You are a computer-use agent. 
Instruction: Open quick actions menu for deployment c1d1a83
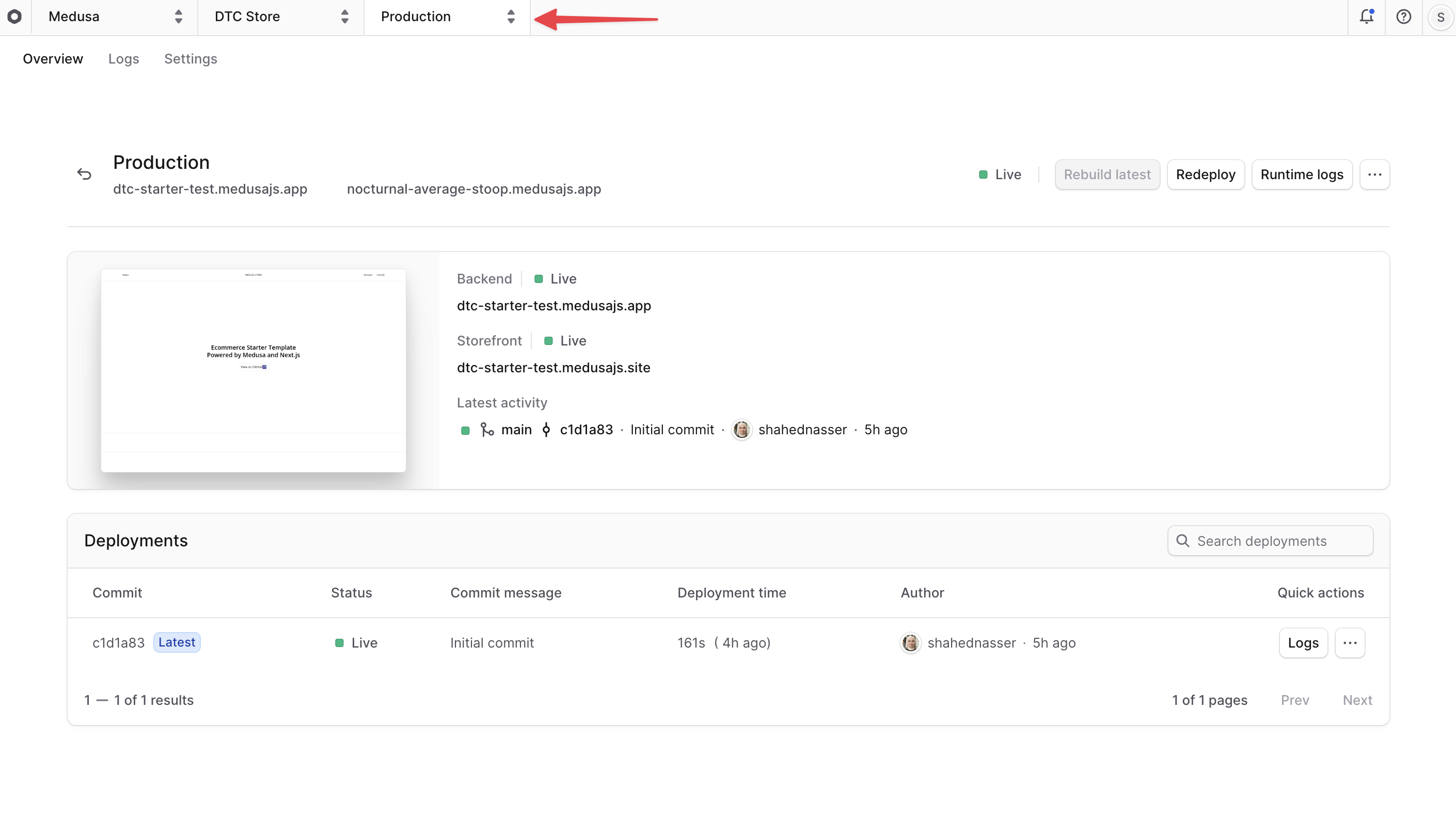tap(1350, 643)
